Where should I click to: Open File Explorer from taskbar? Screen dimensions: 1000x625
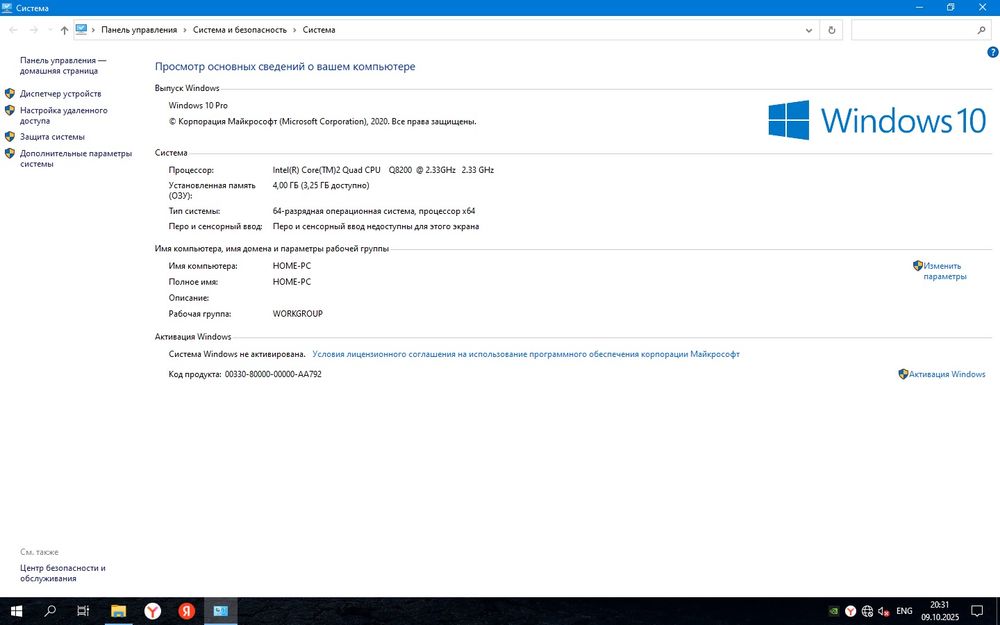pyautogui.click(x=119, y=611)
